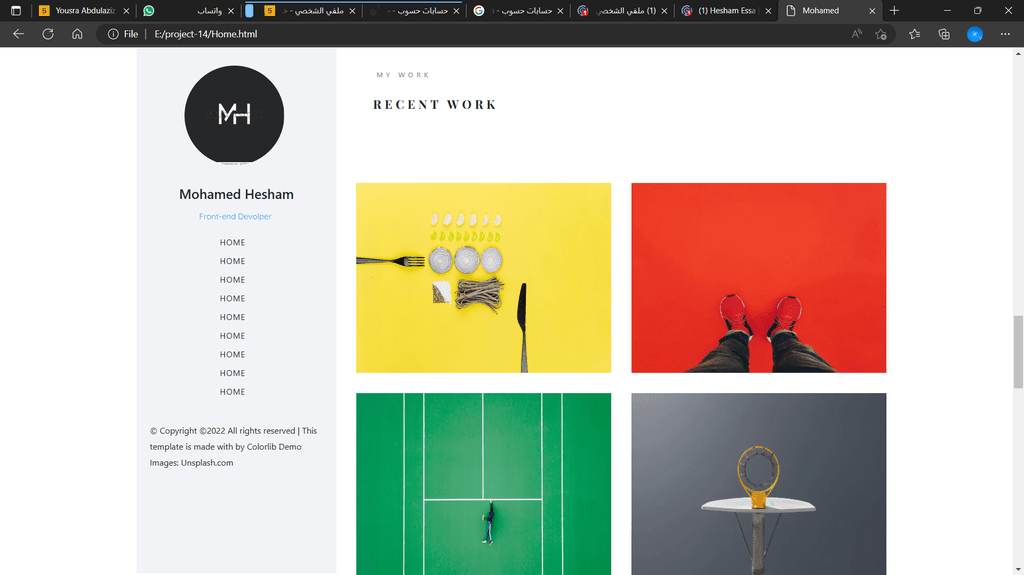
Task: Open the tab actions menu icon
Action: click(x=16, y=10)
